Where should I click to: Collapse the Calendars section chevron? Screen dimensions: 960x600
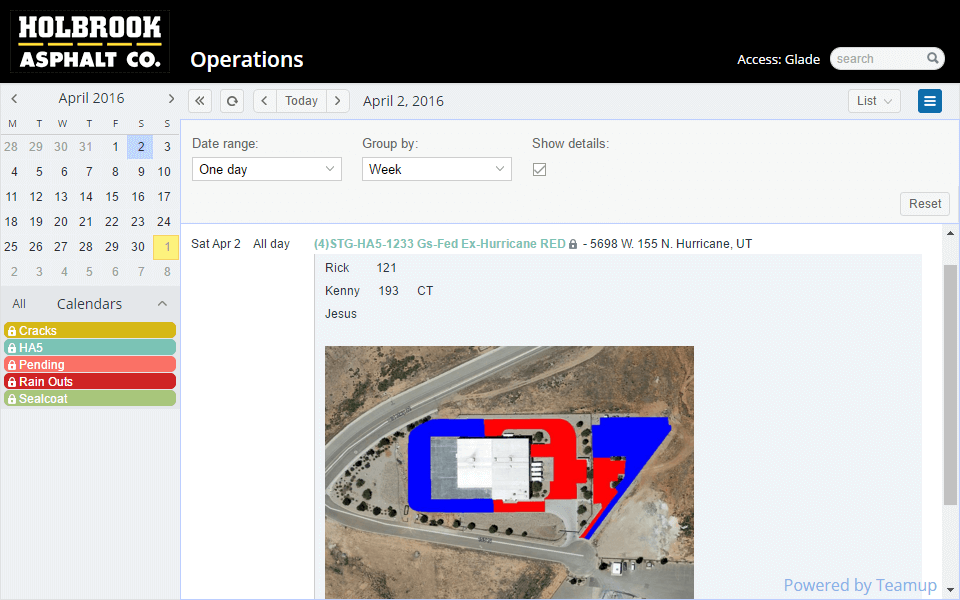[162, 304]
